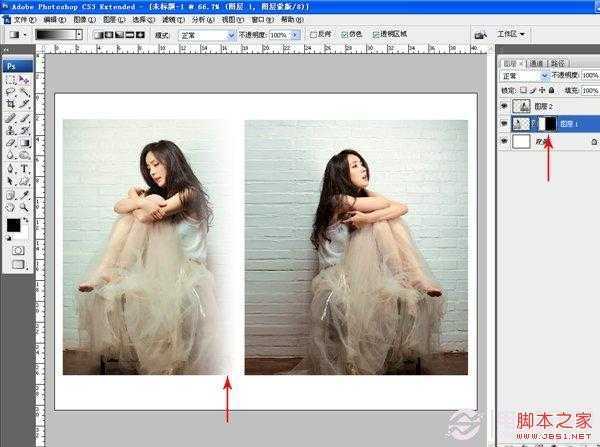
Task: Toggle the 仿色 (Dither) checkbox
Action: (346, 35)
